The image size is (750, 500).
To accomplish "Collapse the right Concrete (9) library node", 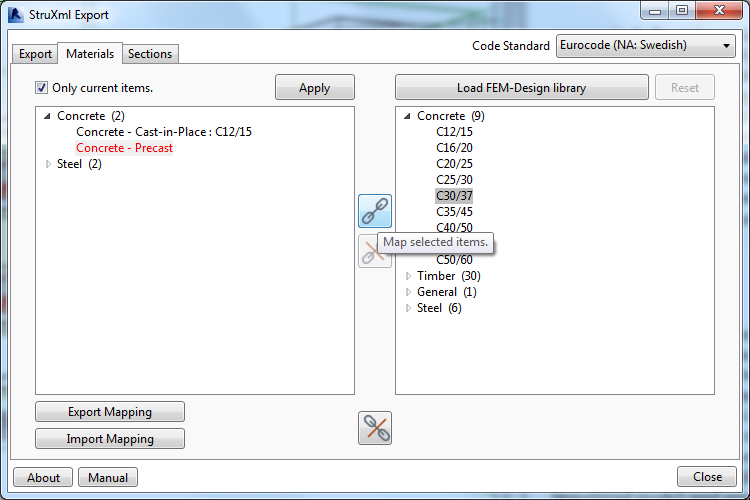I will 407,116.
